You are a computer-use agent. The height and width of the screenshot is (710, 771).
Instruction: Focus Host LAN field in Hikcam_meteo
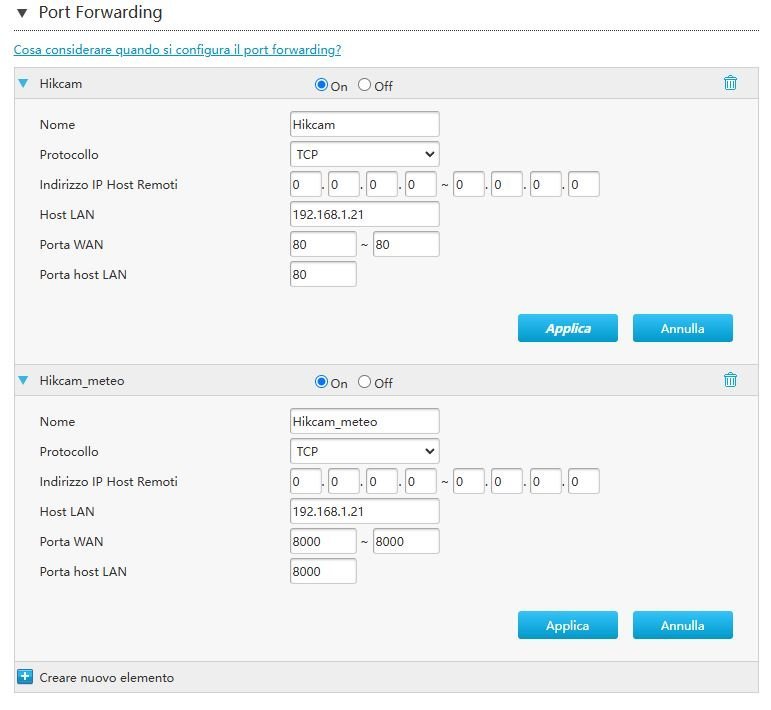[x=364, y=511]
